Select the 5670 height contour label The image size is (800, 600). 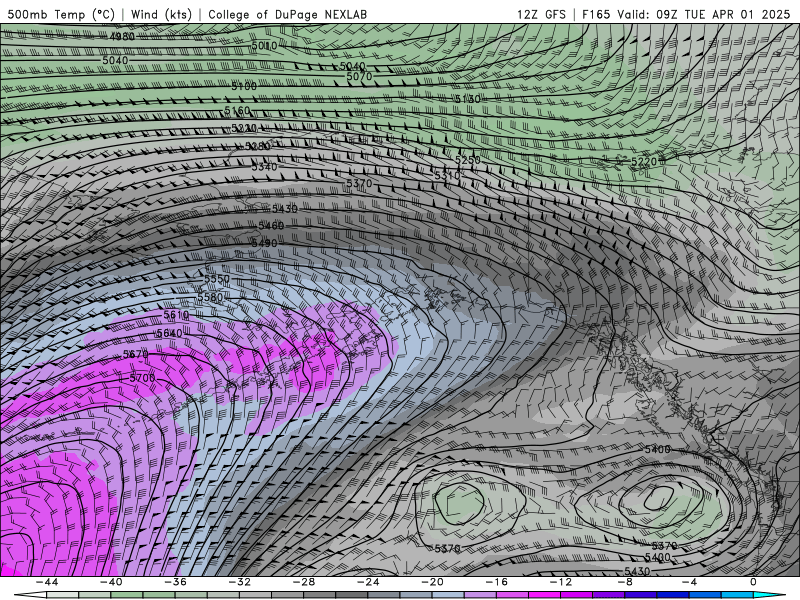pyautogui.click(x=136, y=354)
